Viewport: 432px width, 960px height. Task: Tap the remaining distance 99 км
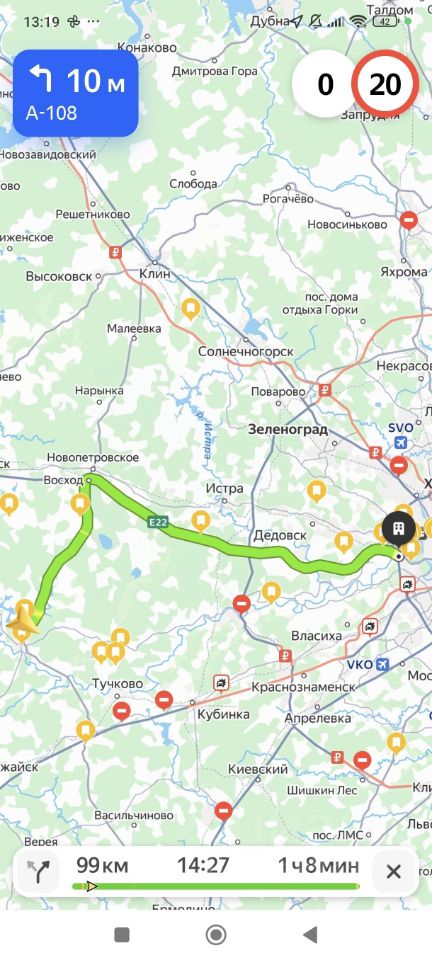click(102, 866)
